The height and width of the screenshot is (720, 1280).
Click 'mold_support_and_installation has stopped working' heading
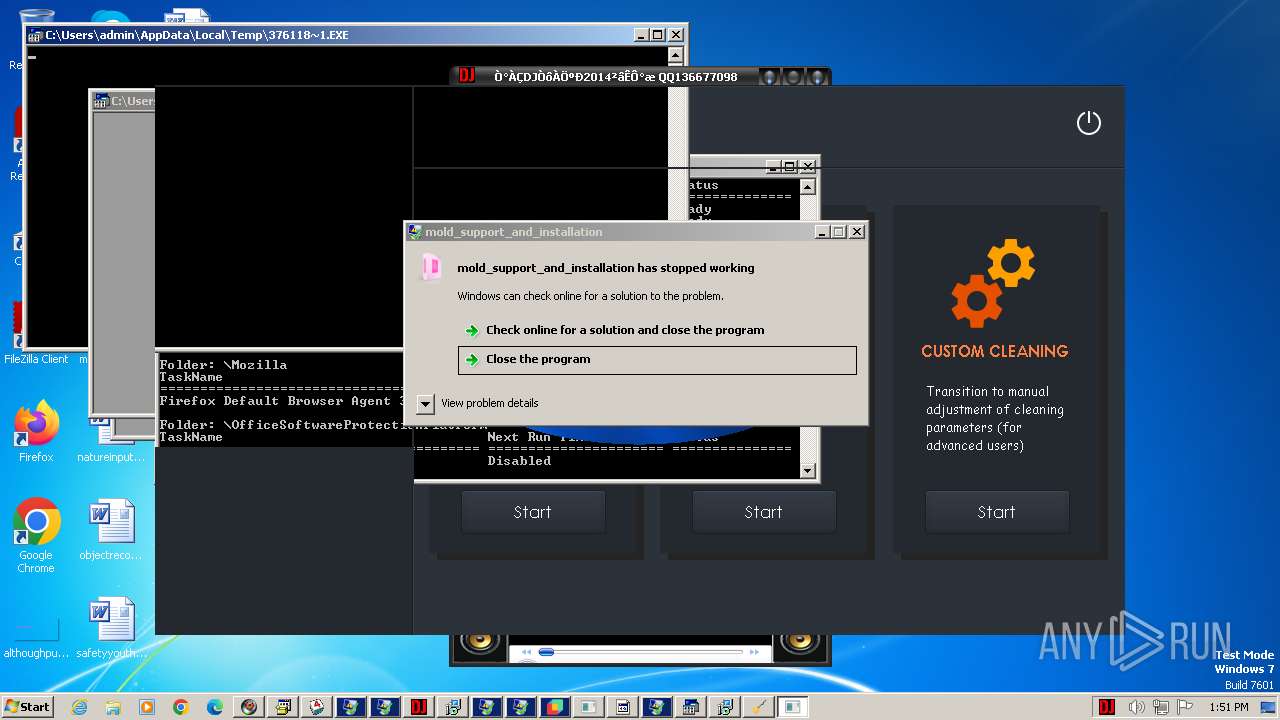pyautogui.click(x=606, y=268)
